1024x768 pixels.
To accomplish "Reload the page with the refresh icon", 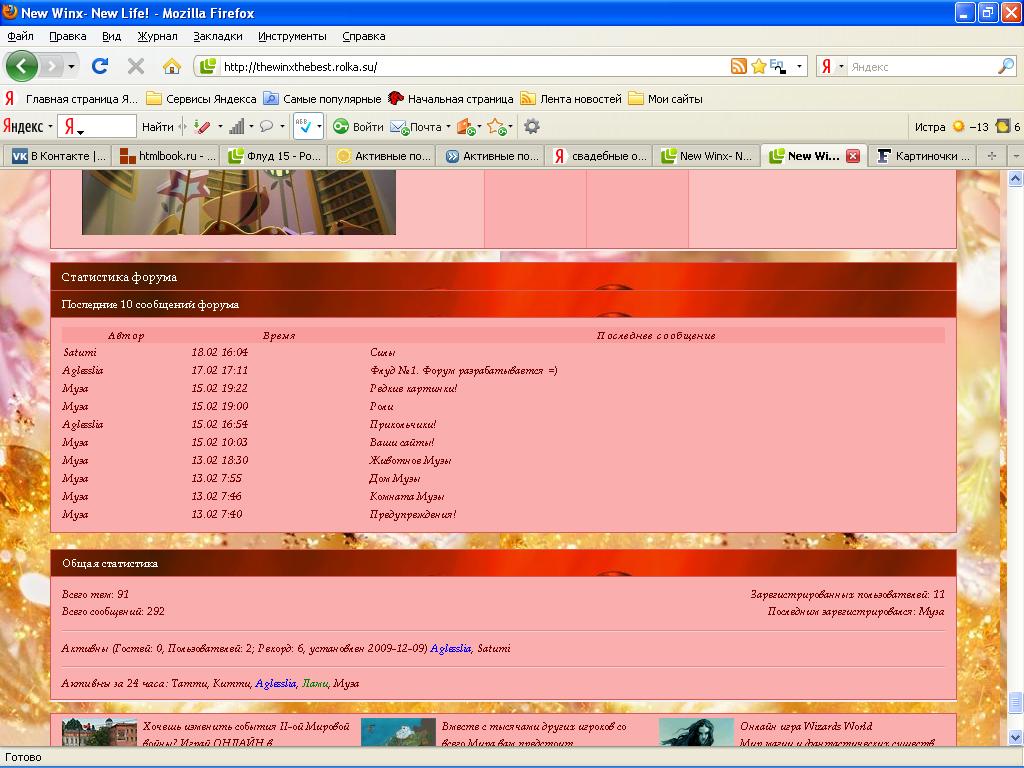I will [x=100, y=66].
